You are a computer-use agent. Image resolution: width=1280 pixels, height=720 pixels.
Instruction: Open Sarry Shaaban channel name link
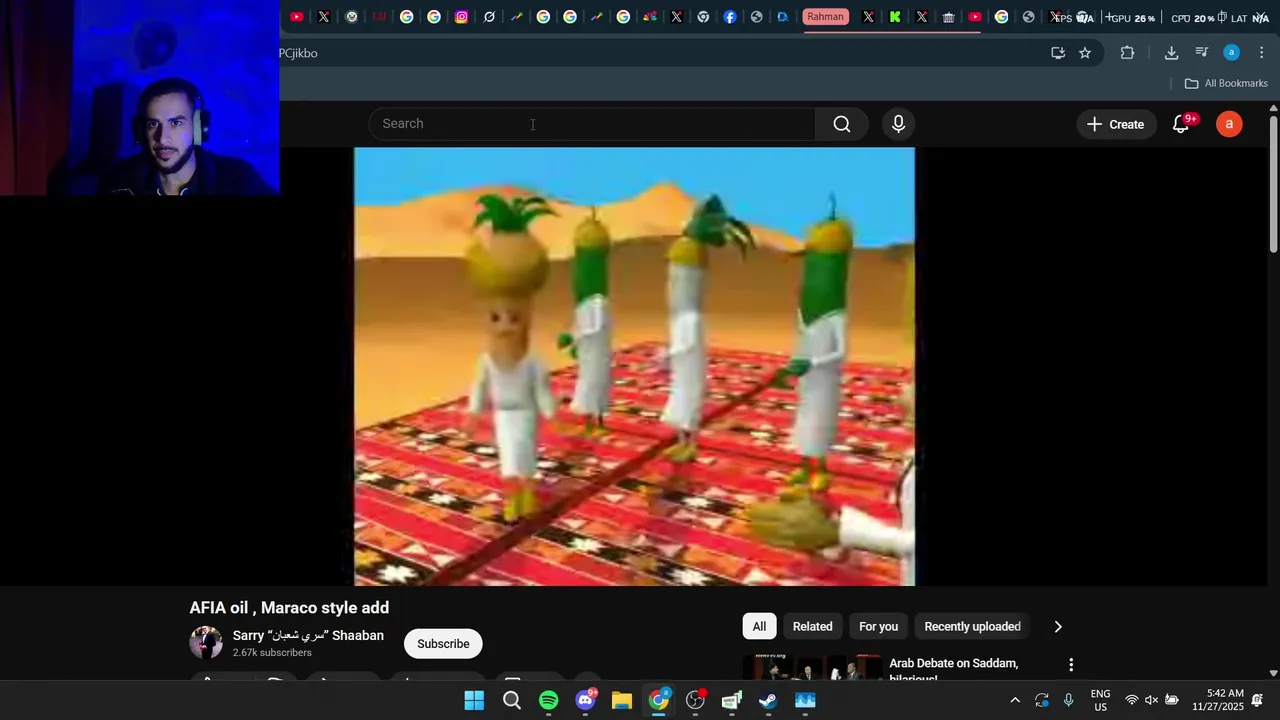coord(308,636)
